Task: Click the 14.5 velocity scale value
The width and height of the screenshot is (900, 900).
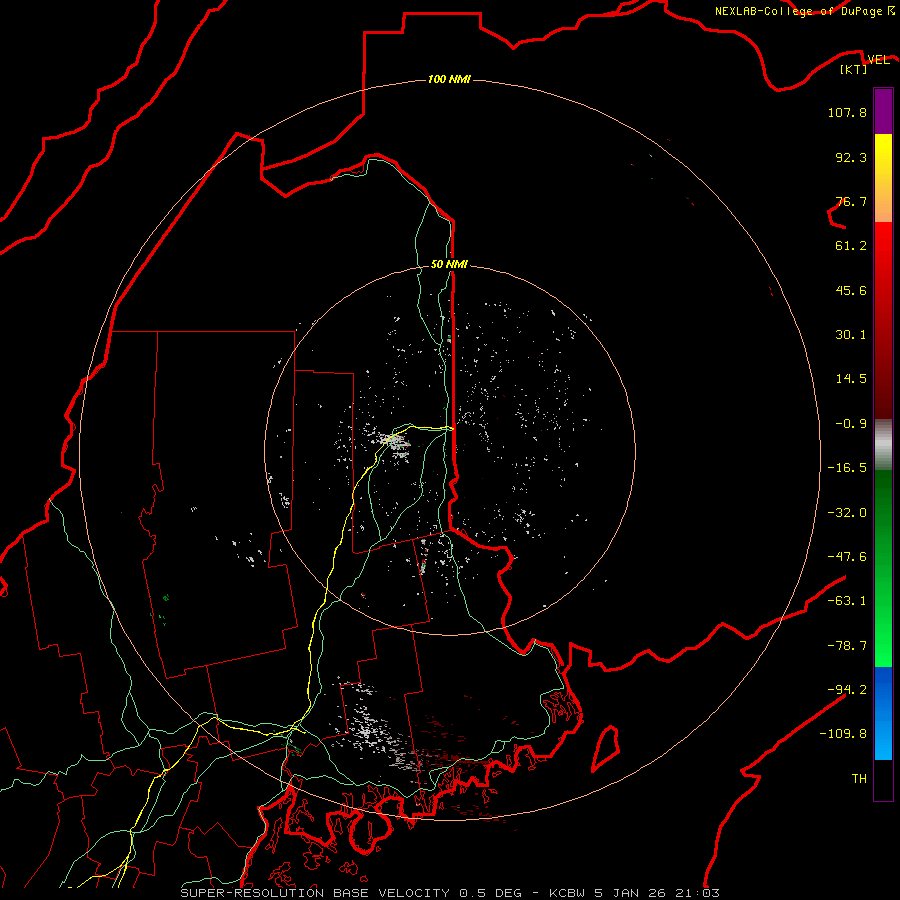Action: [x=851, y=379]
